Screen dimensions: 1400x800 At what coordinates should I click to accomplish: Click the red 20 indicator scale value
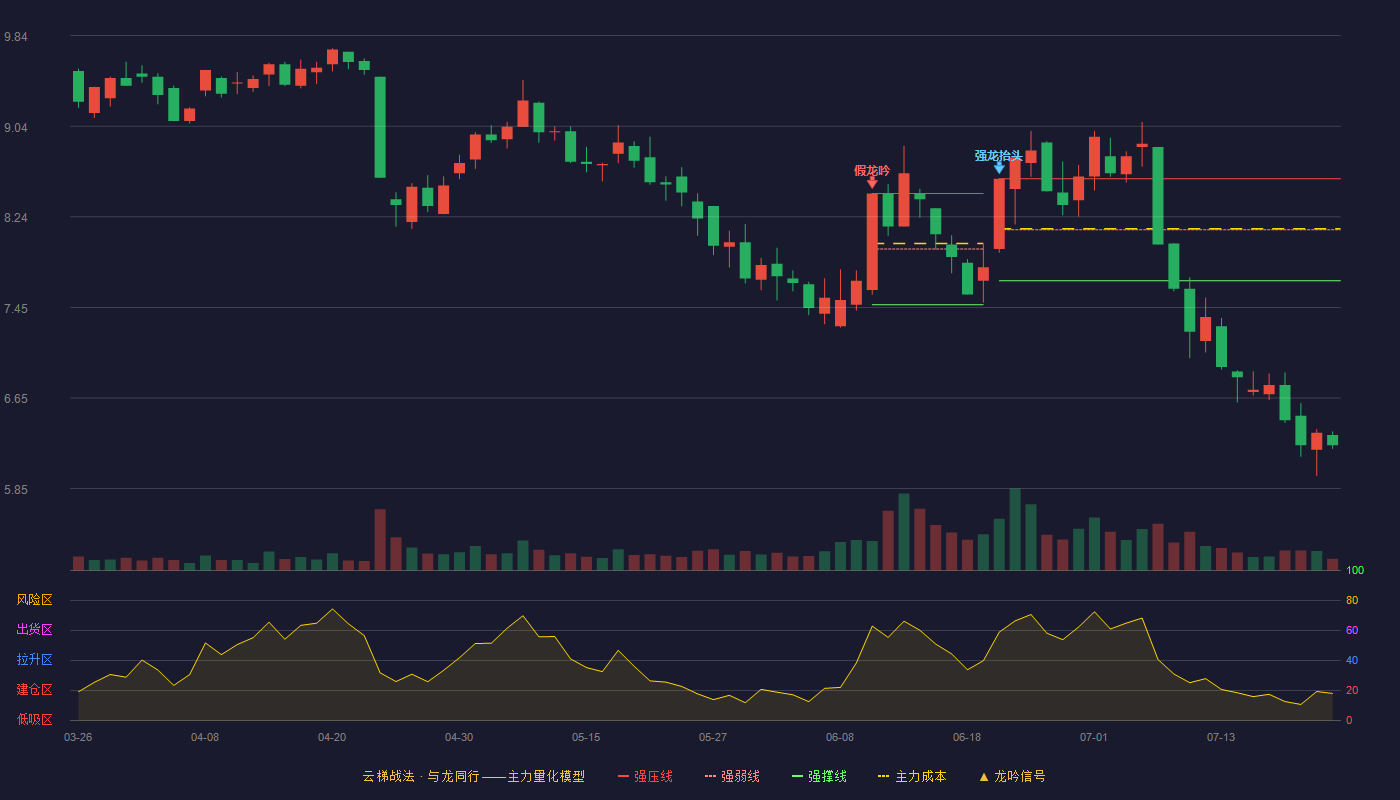coord(1352,690)
